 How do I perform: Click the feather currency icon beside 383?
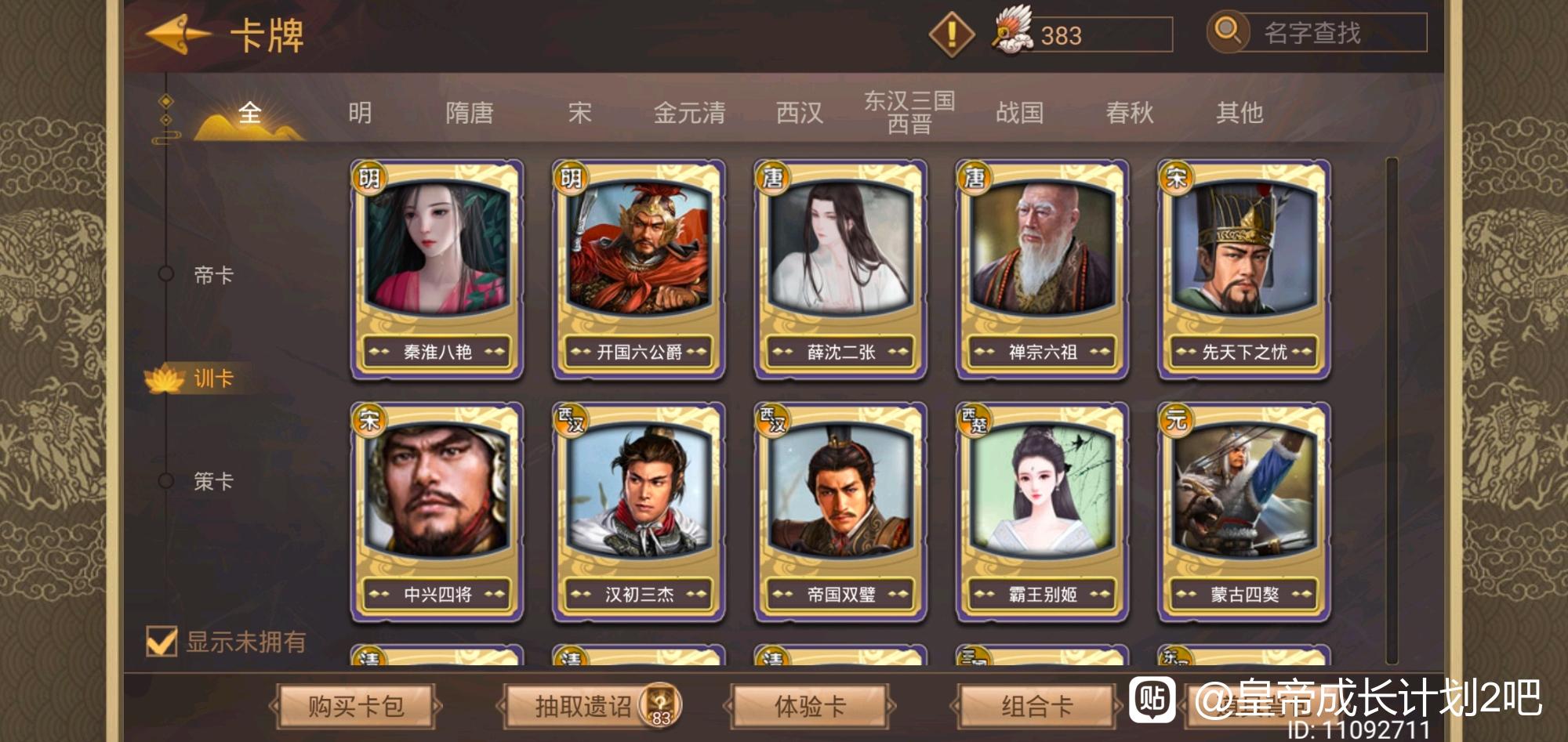coord(1012,30)
